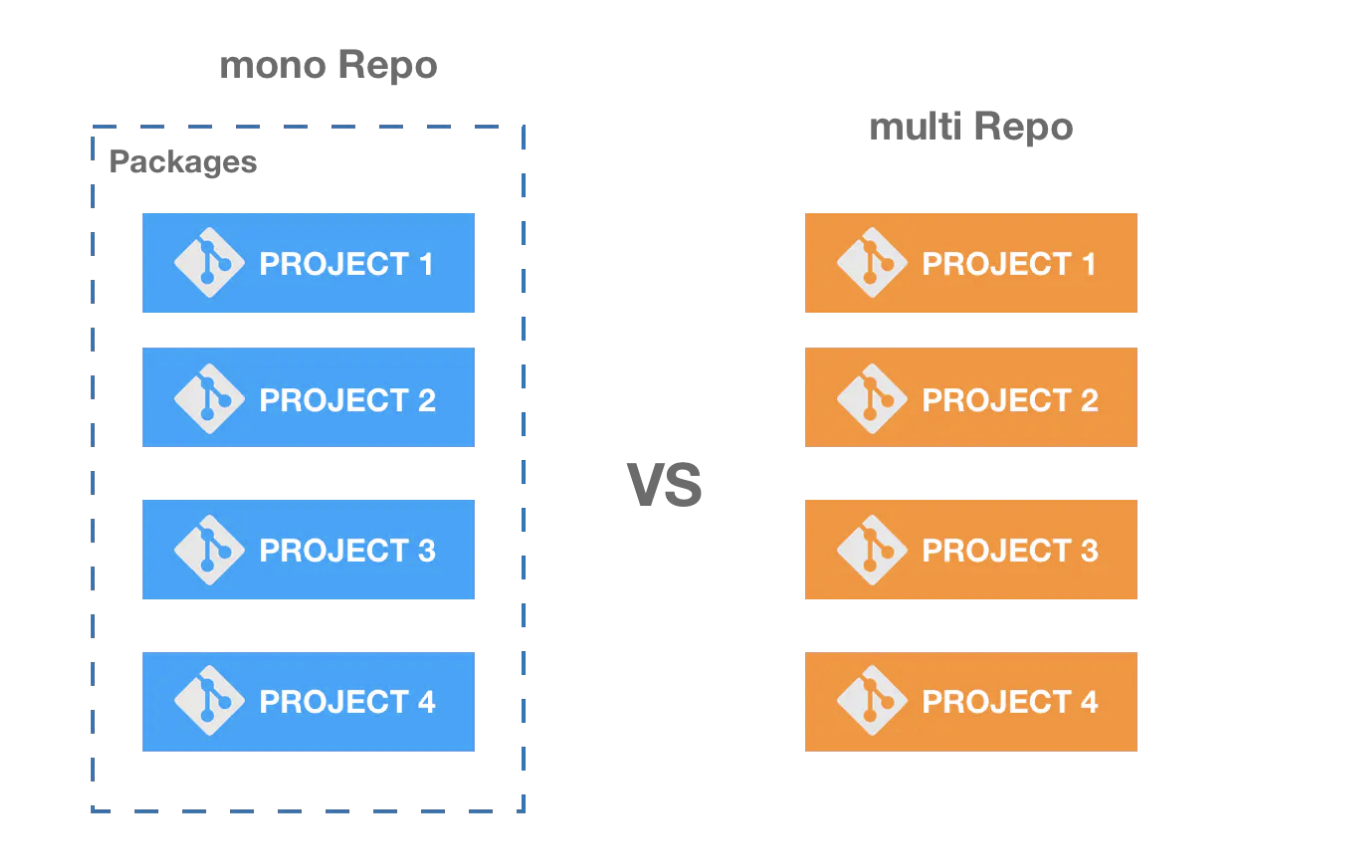
Task: Click the large VS text
Action: point(665,485)
